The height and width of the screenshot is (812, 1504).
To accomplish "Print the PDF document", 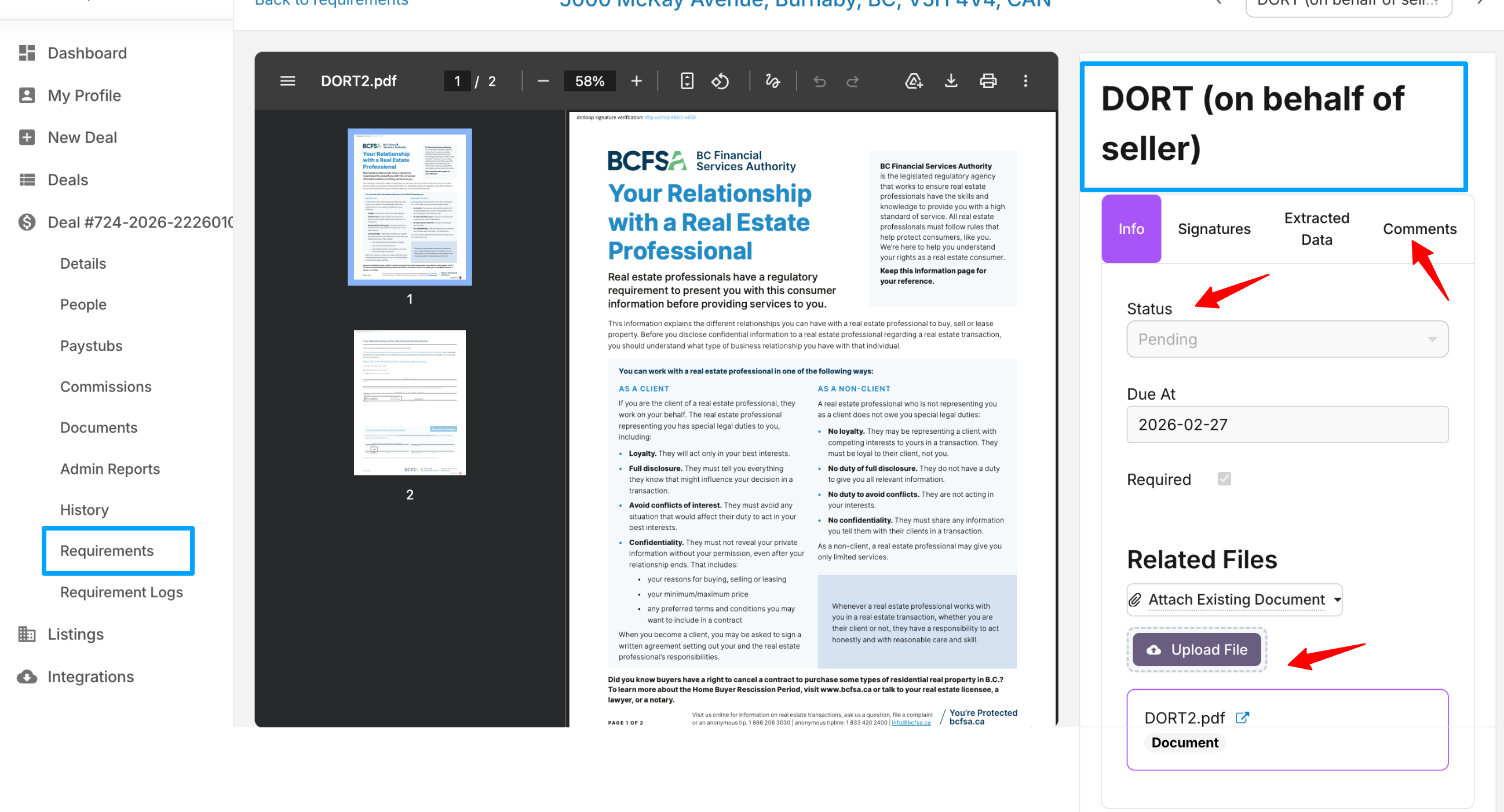I will click(x=988, y=81).
